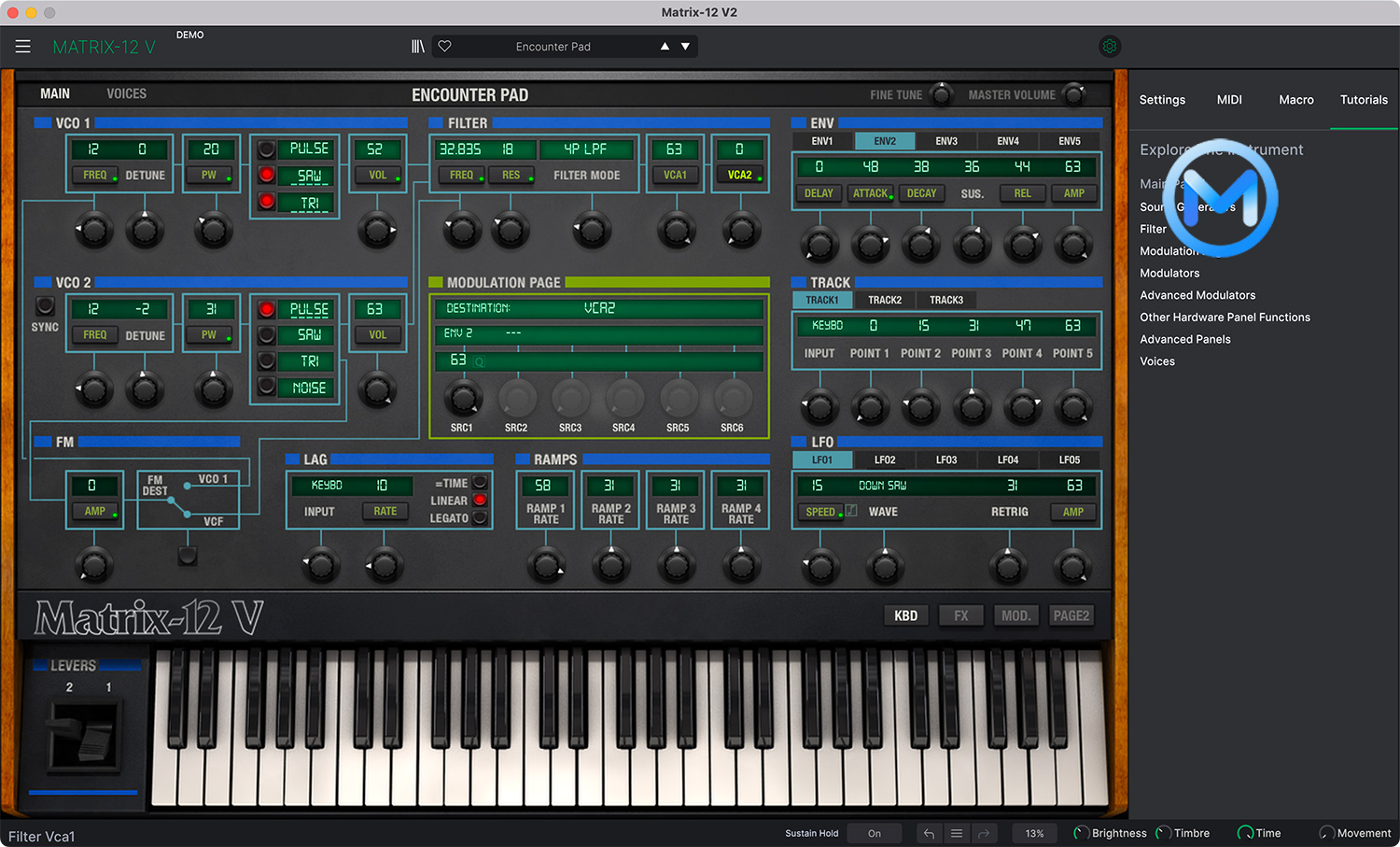Open the Encounter Pad preset name dropdown
The height and width of the screenshot is (847, 1400).
553,47
